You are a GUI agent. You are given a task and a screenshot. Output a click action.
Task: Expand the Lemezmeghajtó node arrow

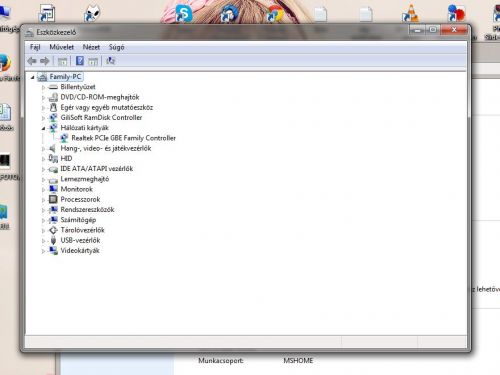[43, 180]
